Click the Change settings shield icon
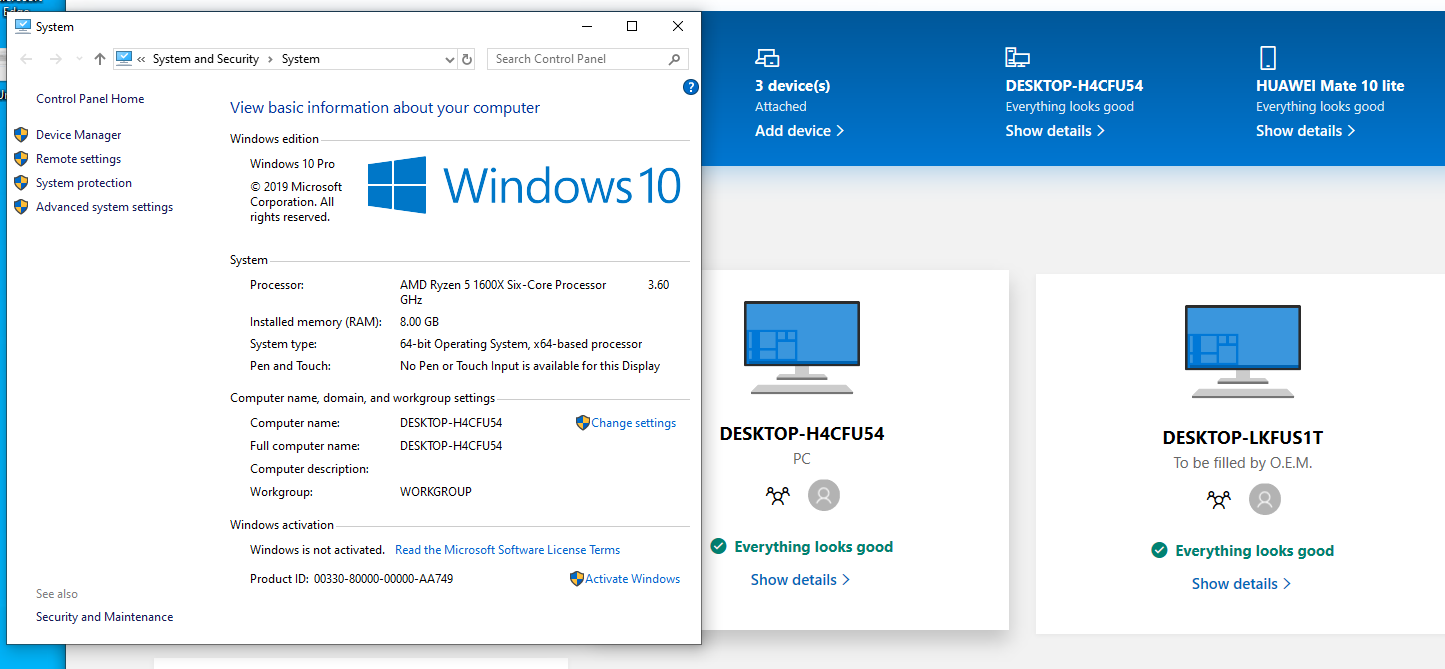Screen dimensions: 1445x669 point(583,423)
